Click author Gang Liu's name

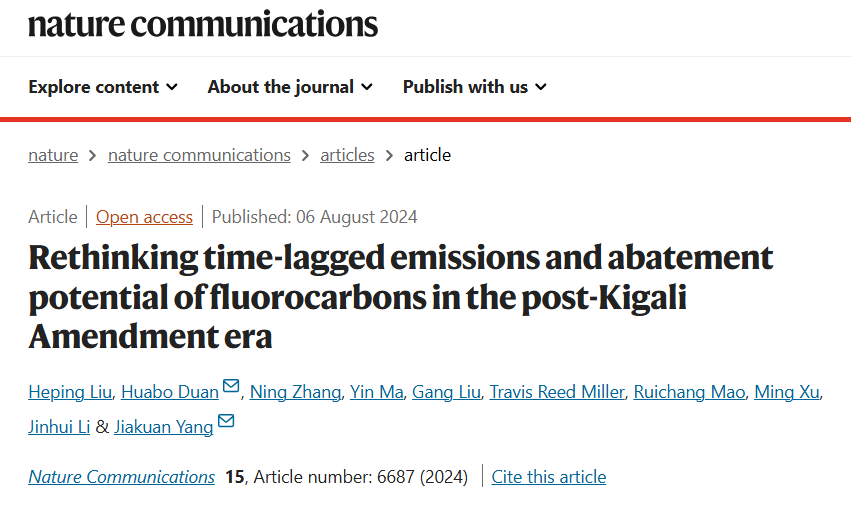[x=446, y=392]
